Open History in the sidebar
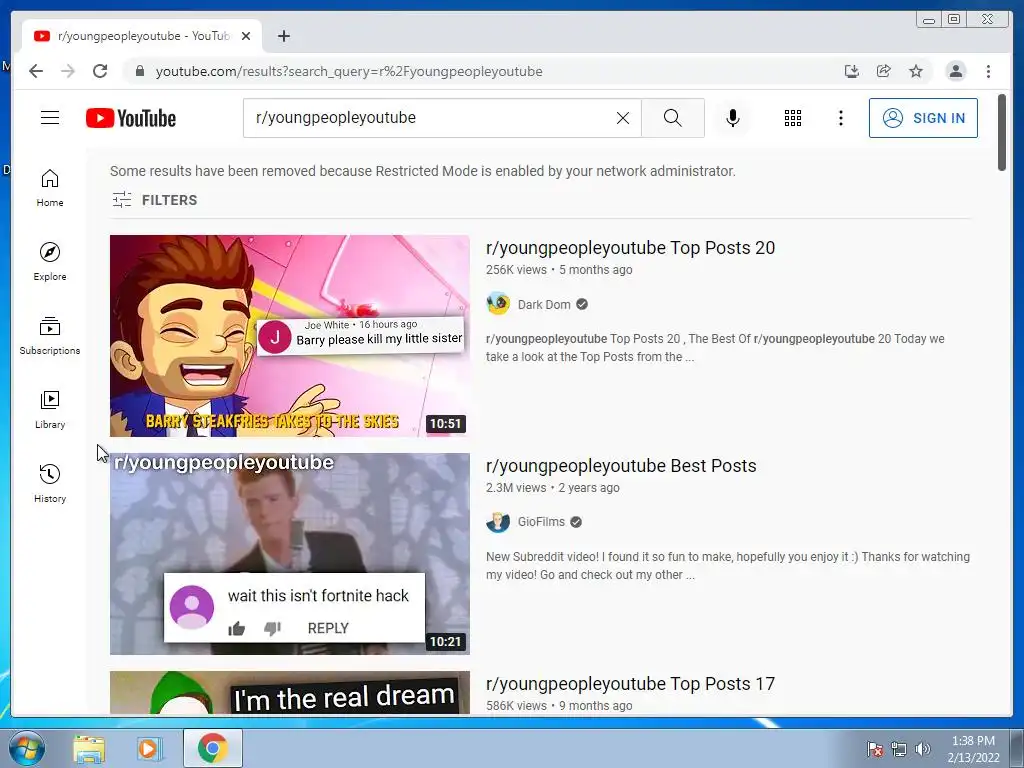 tap(50, 484)
